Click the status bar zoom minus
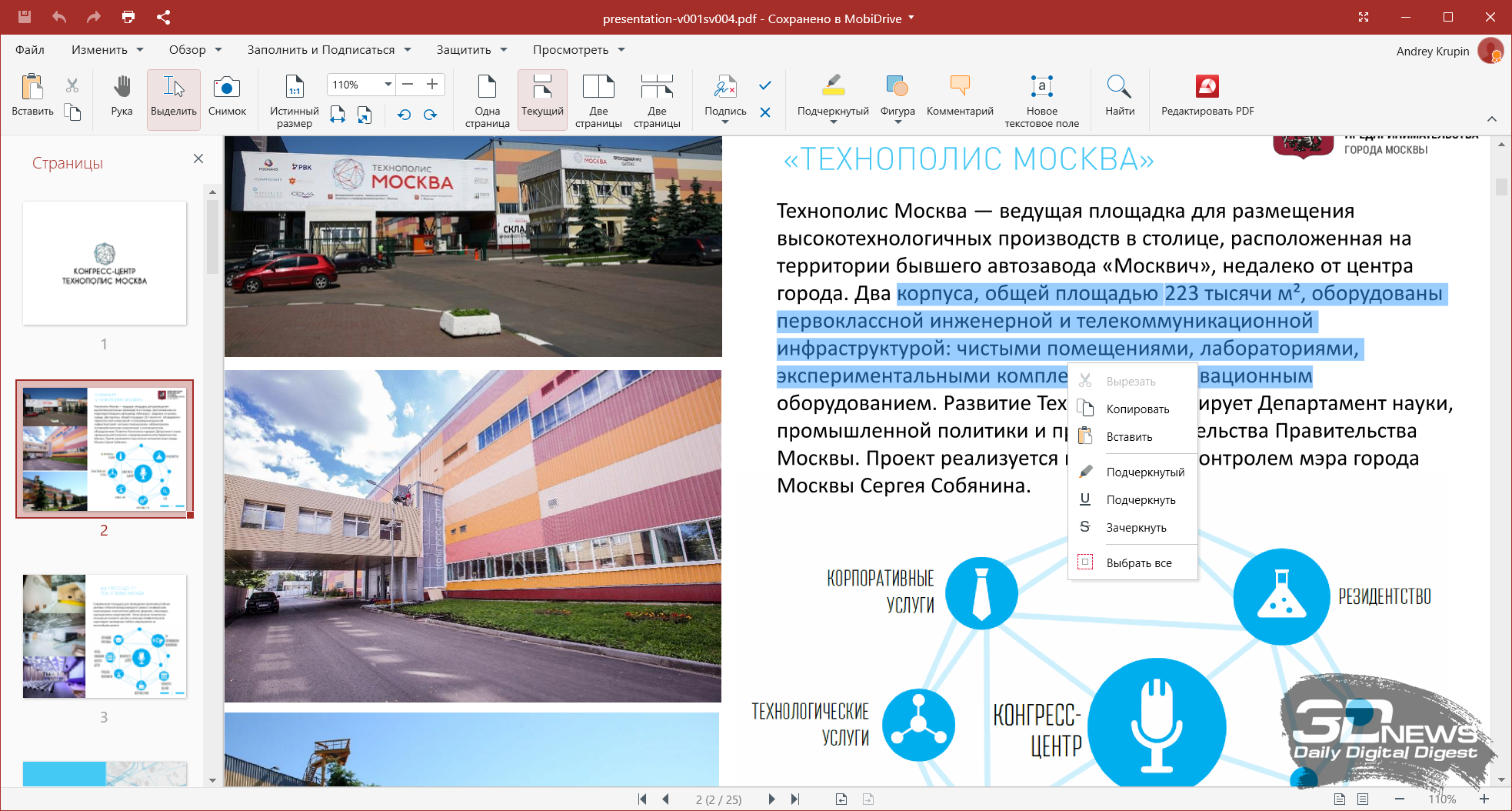 (1399, 799)
